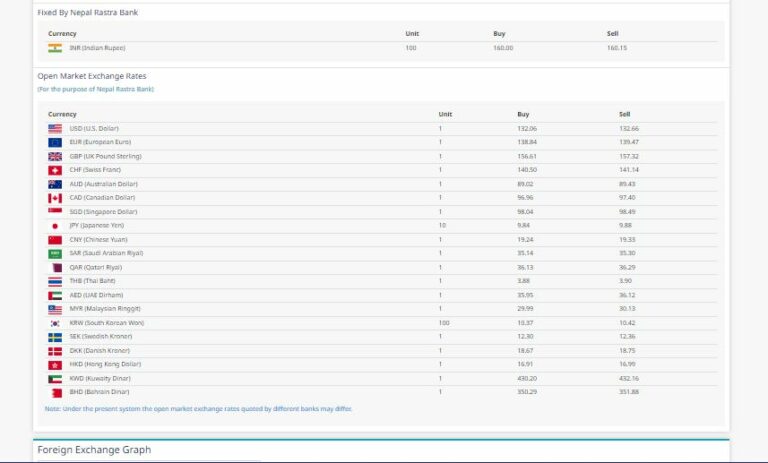Click the EUR sell rate value 139.47

(x=629, y=143)
